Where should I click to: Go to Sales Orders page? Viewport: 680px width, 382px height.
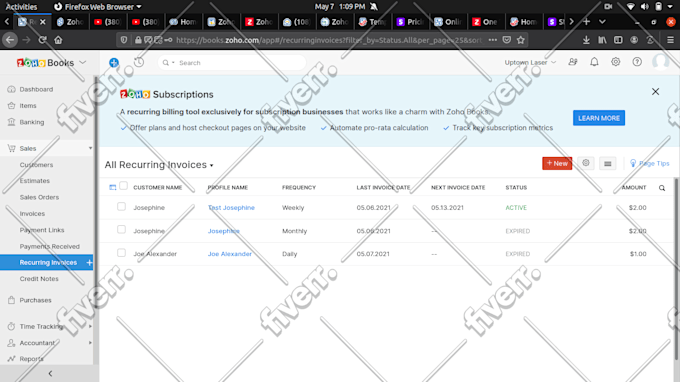click(39, 197)
